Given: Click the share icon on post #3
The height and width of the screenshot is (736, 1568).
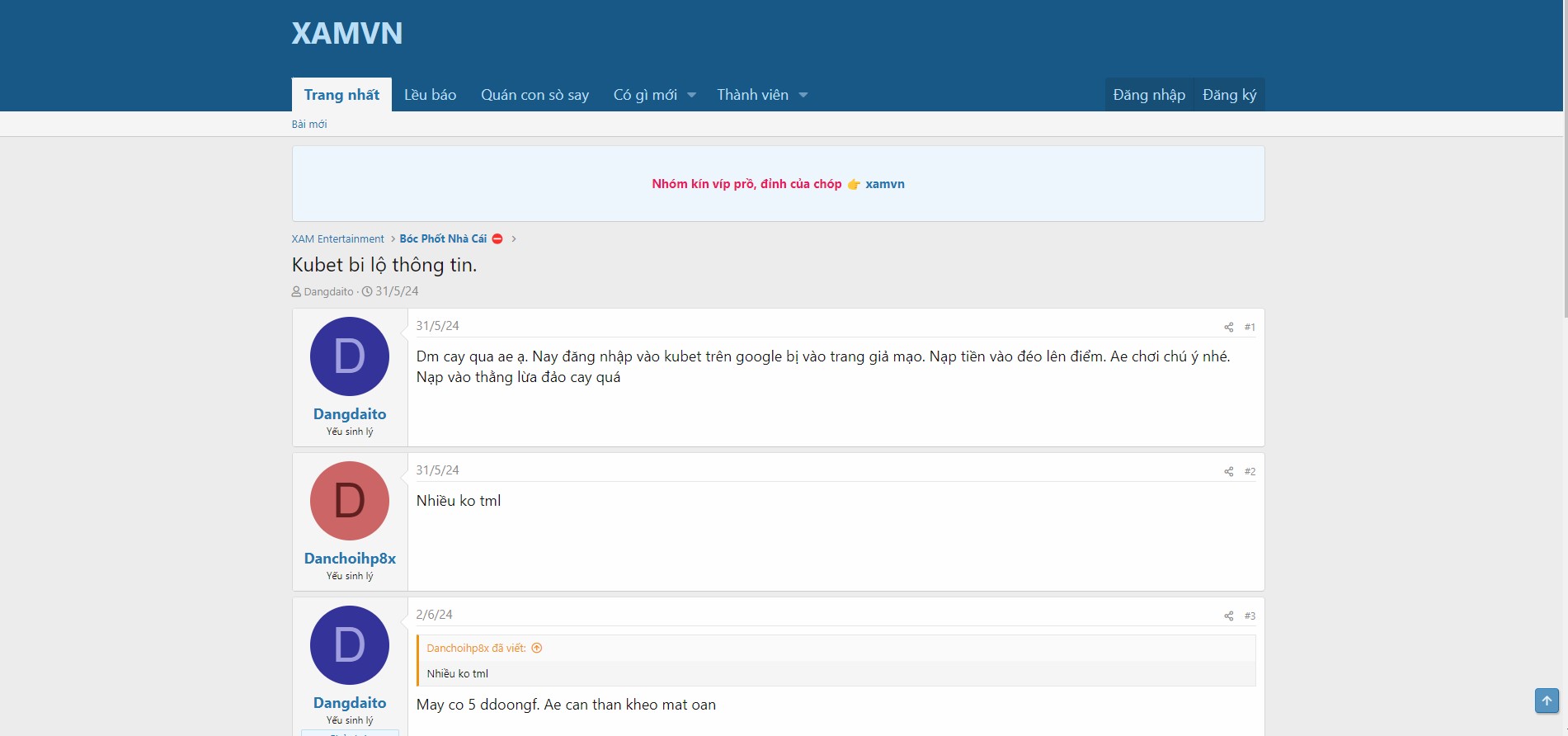Looking at the screenshot, I should coord(1228,616).
